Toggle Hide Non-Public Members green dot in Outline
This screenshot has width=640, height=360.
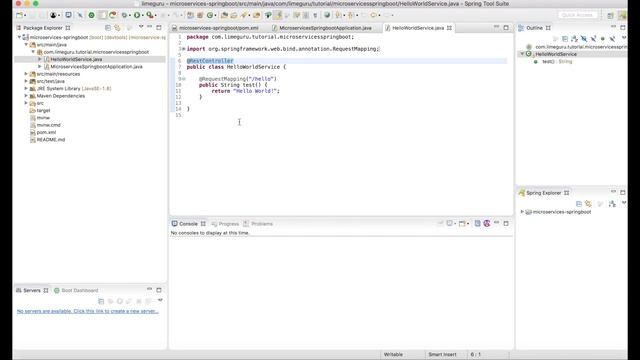coord(603,38)
